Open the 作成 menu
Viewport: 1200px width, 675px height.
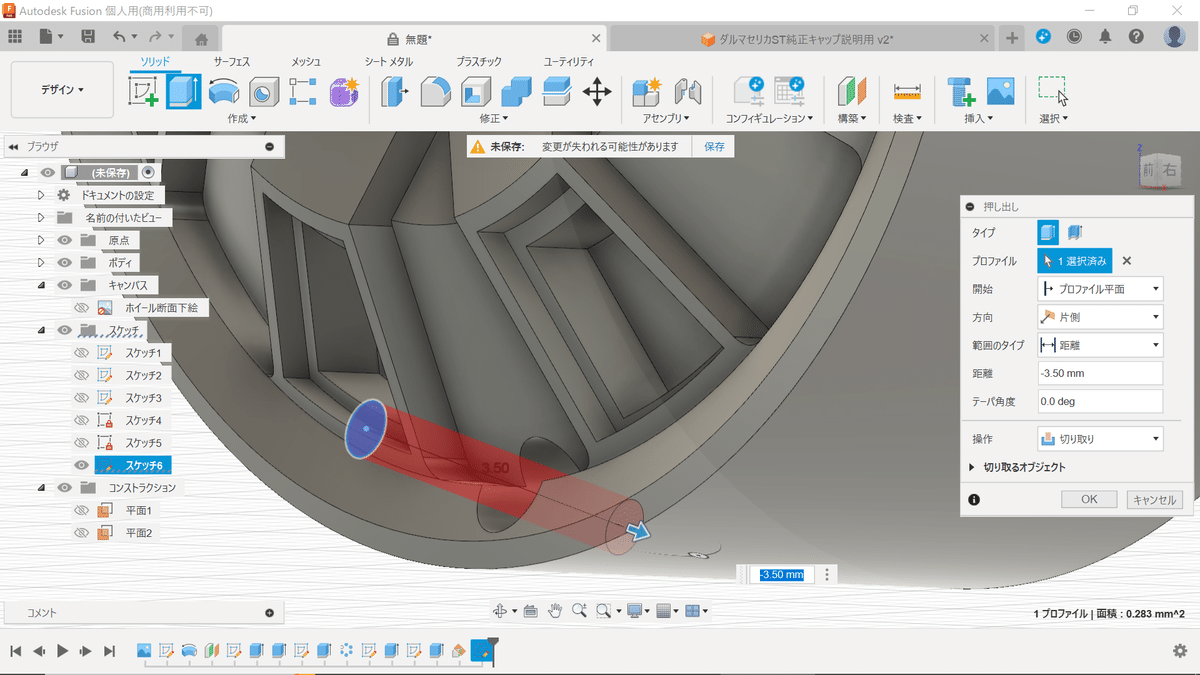point(242,118)
